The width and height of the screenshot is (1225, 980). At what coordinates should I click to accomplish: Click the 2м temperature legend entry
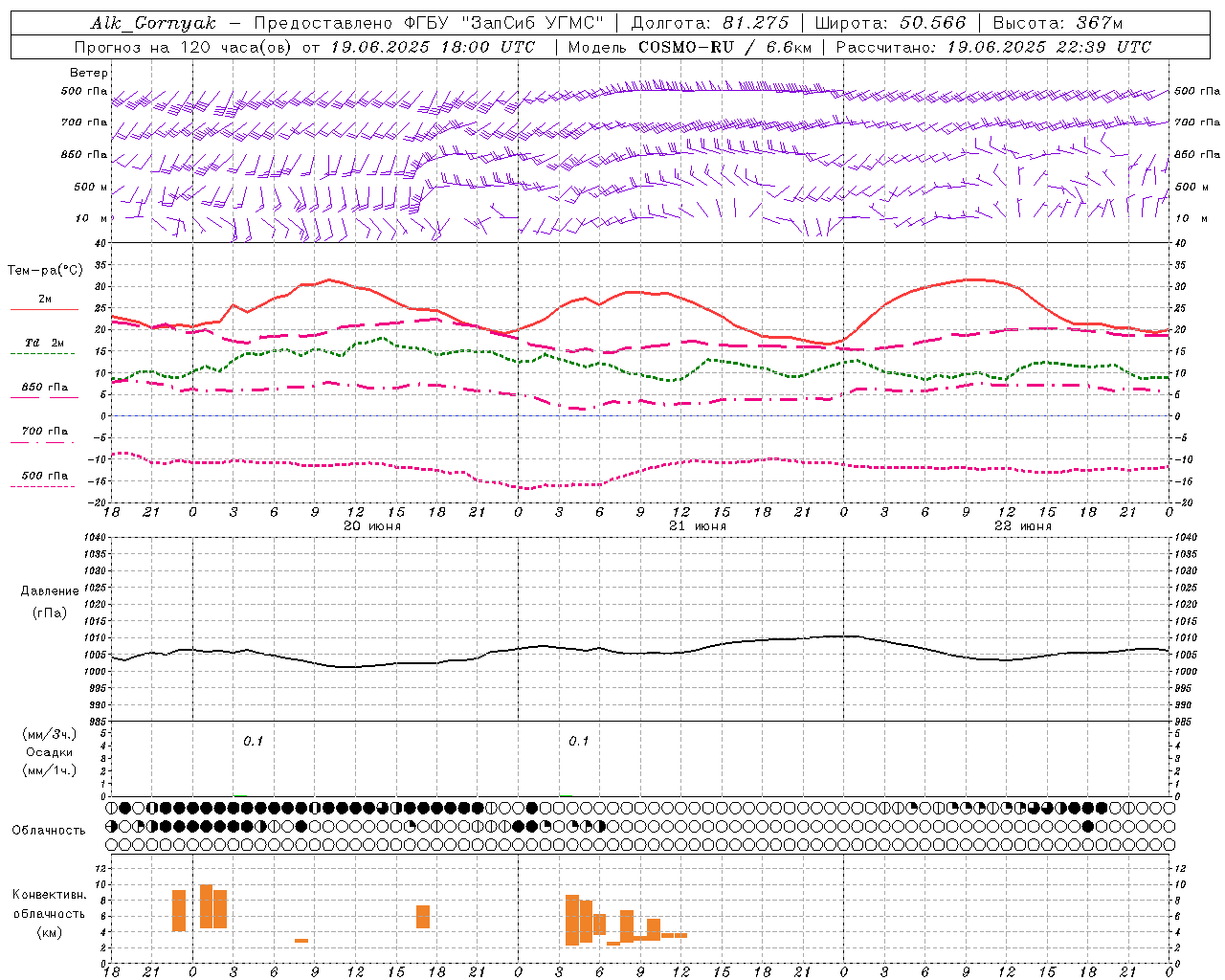pos(45,300)
